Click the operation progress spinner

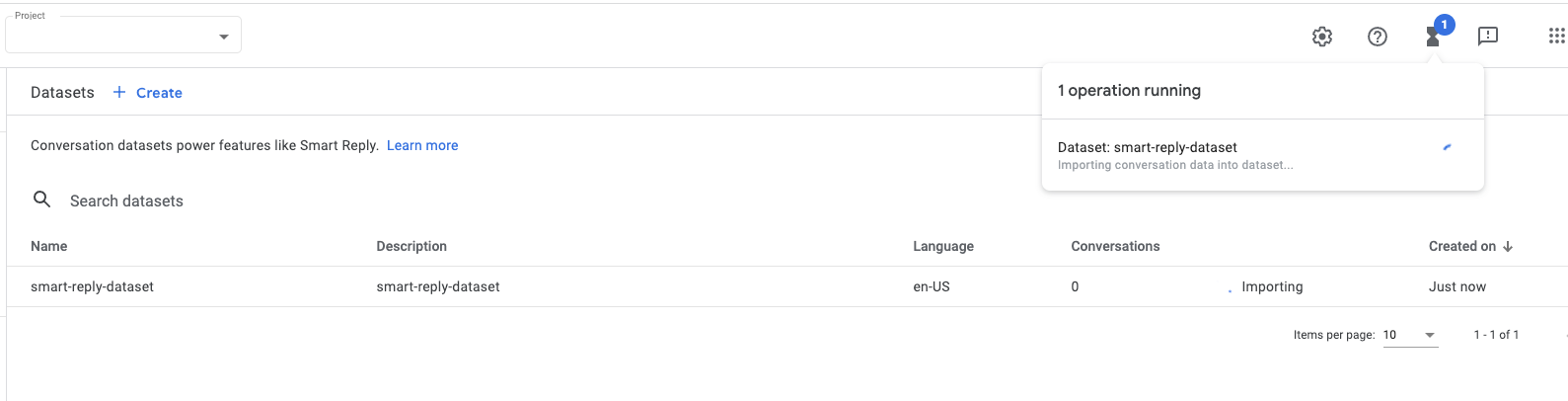(x=1448, y=147)
